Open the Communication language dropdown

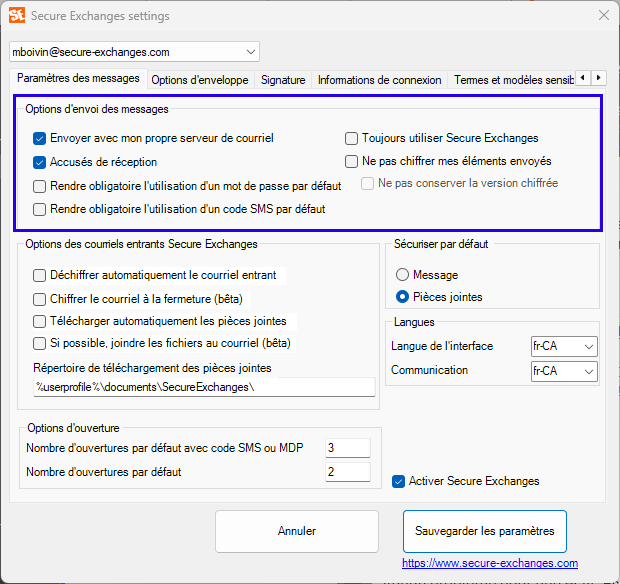564,371
